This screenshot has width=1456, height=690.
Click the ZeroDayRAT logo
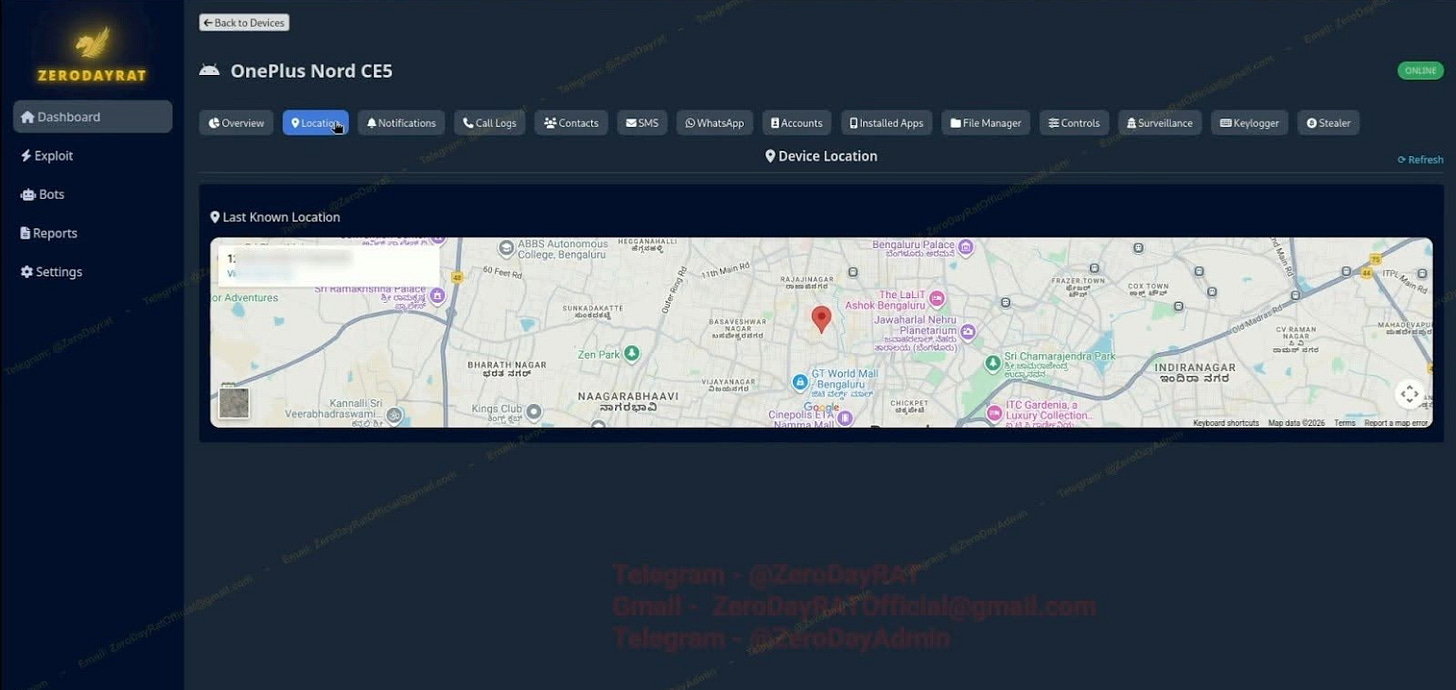pos(92,54)
